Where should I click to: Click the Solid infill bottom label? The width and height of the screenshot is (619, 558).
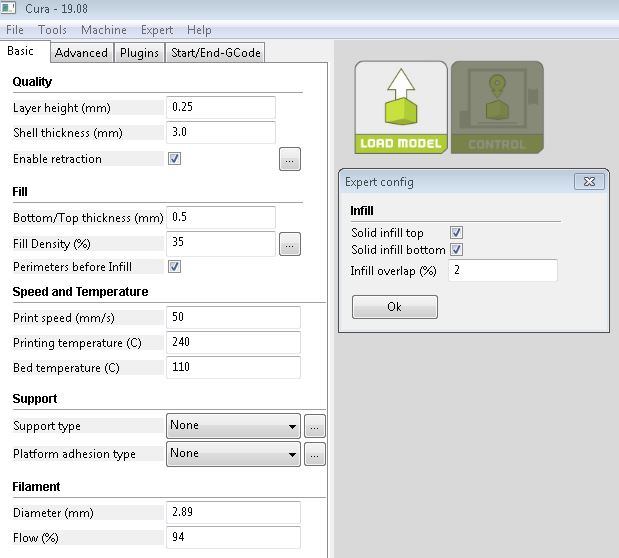click(398, 250)
